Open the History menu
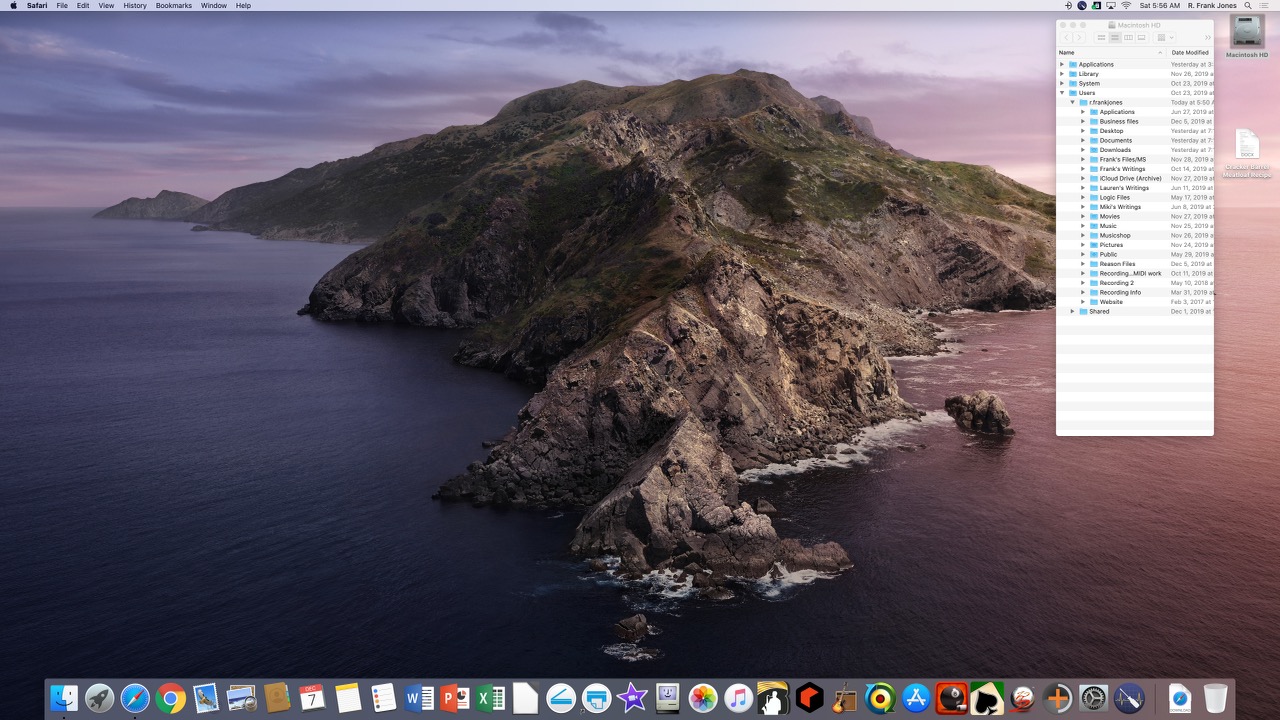This screenshot has height=720, width=1280. (x=135, y=6)
